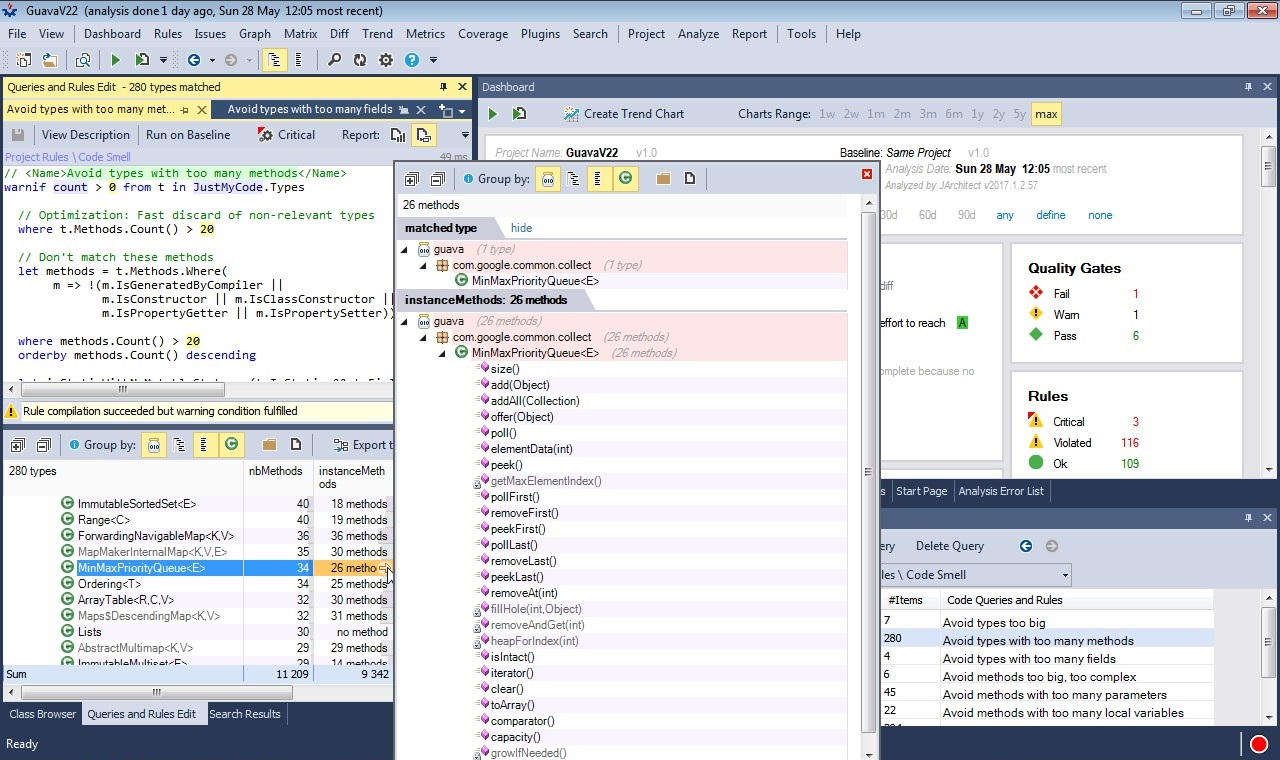Image resolution: width=1280 pixels, height=760 pixels.
Task: Toggle group by package list in popup toolbar
Action: click(599, 179)
